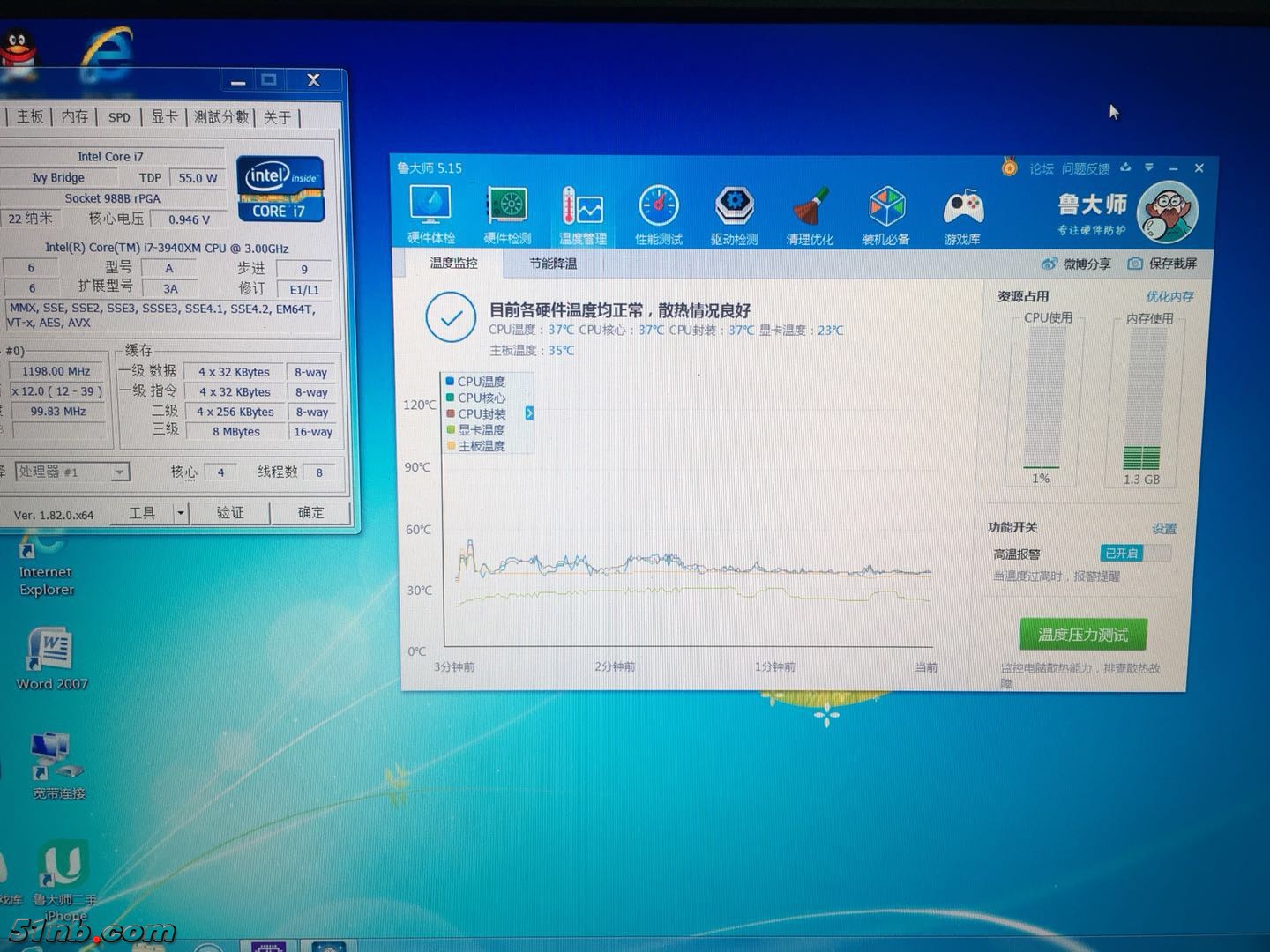Start the 温度压力测试 stress test

(x=1083, y=635)
